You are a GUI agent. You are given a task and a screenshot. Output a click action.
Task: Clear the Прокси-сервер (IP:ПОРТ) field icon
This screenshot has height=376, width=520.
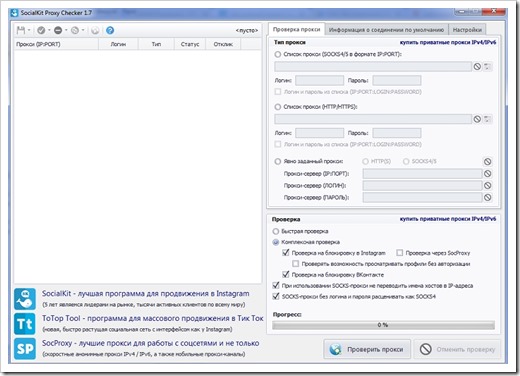(x=488, y=174)
